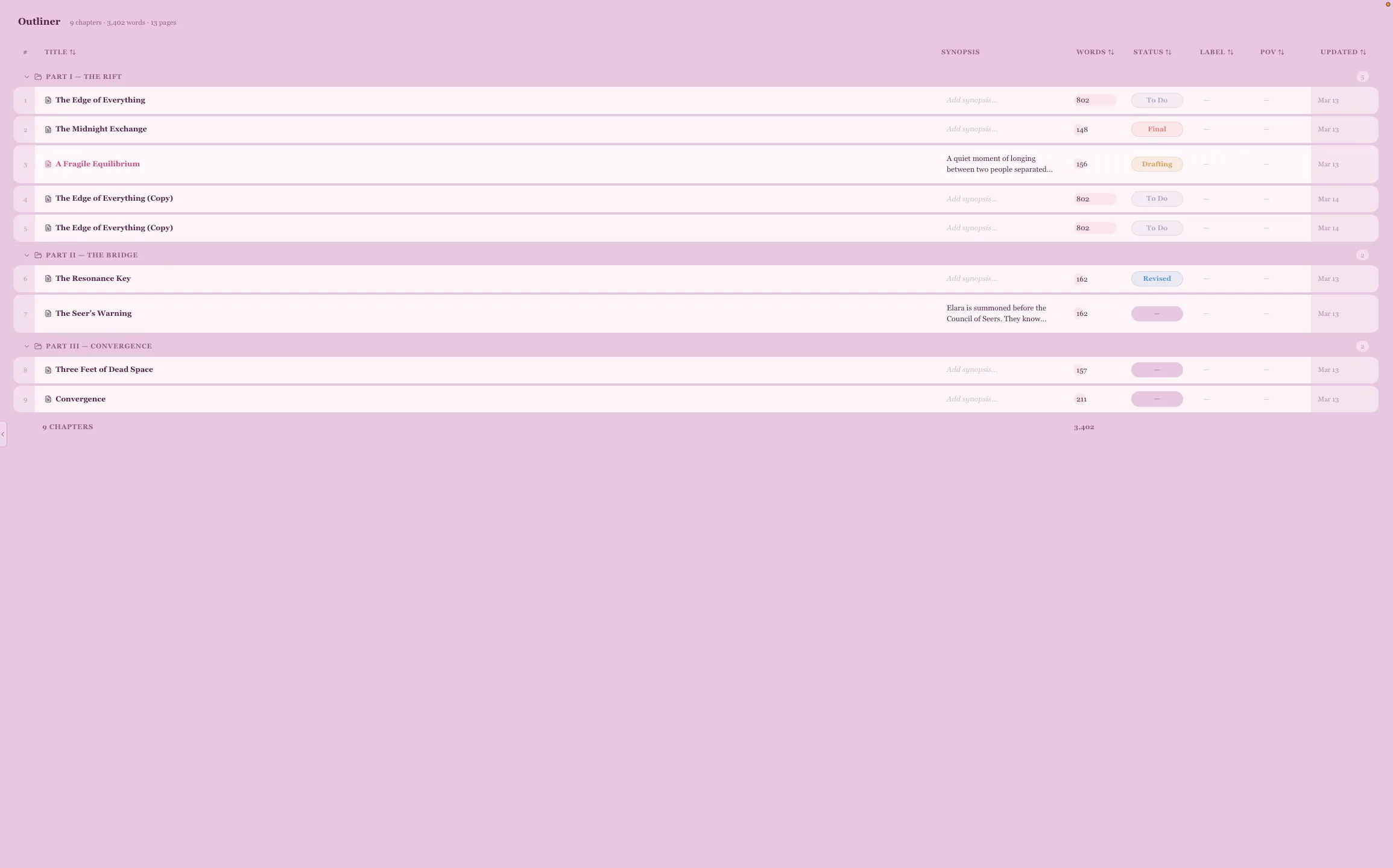Click the folder icon of PART II — THE BRIDGE
Screen dimensions: 1393x868
pos(37,255)
